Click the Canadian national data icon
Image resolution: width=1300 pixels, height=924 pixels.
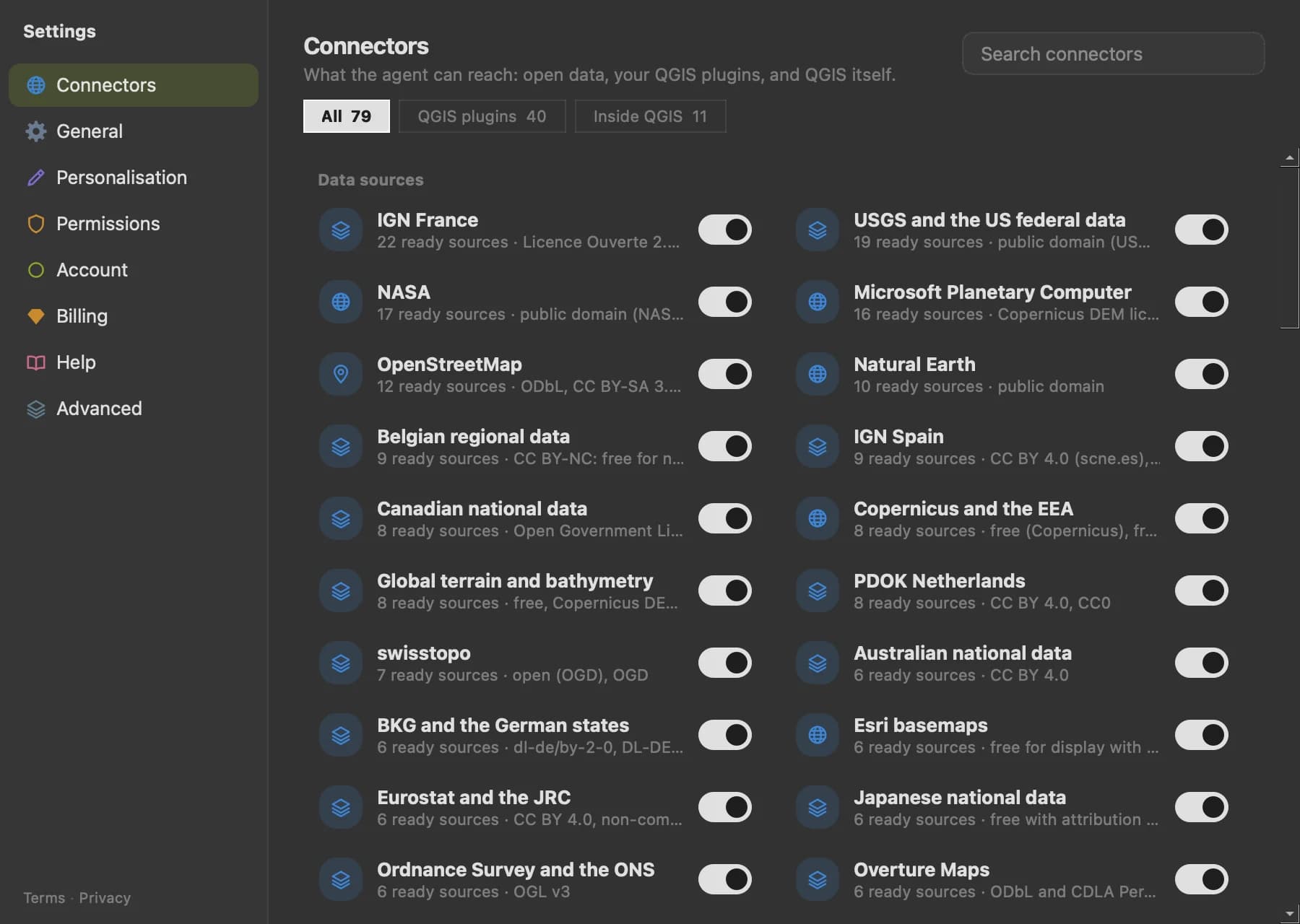(341, 518)
